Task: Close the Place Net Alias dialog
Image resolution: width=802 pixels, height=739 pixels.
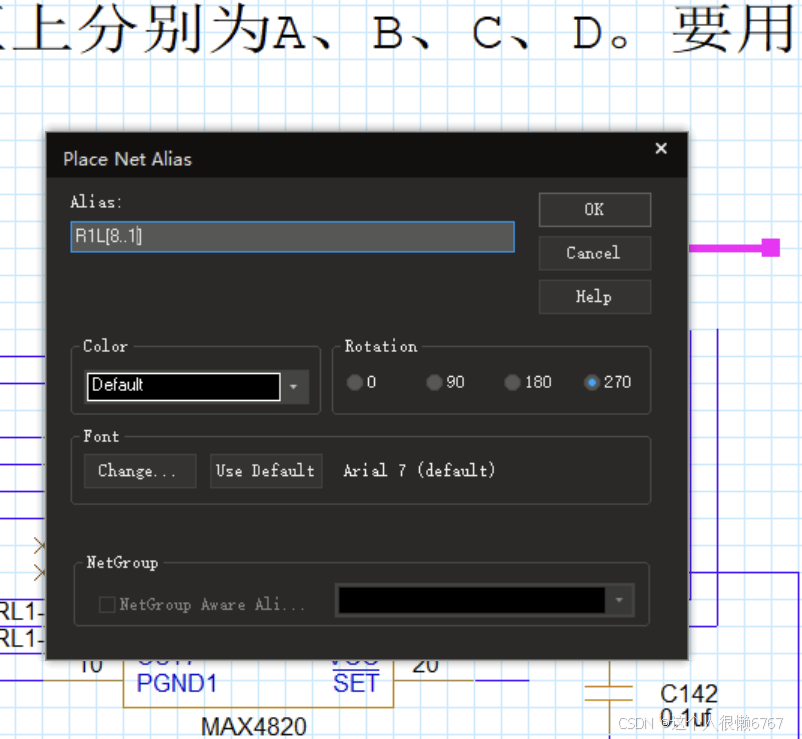Action: click(661, 148)
